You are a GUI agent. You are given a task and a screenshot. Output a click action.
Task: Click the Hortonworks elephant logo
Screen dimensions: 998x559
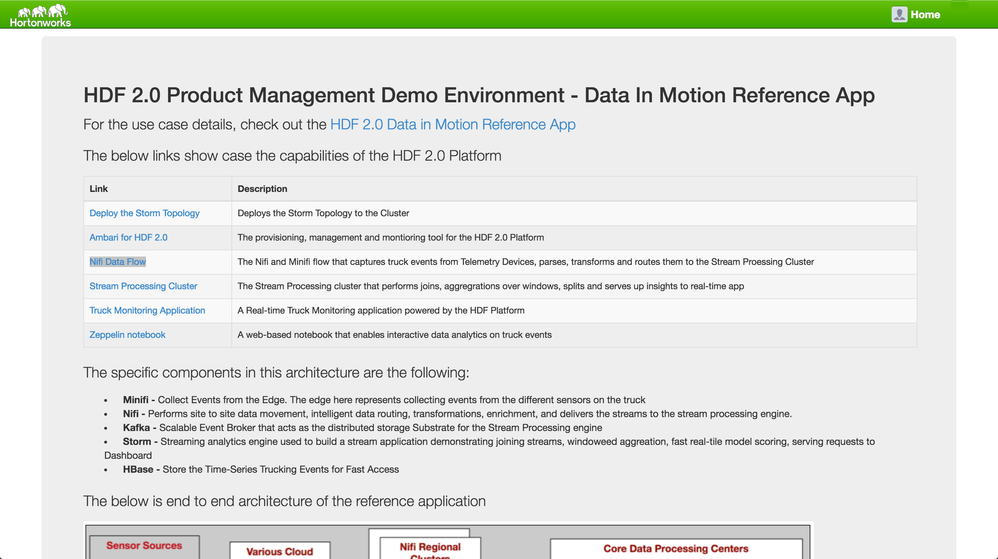tap(40, 14)
